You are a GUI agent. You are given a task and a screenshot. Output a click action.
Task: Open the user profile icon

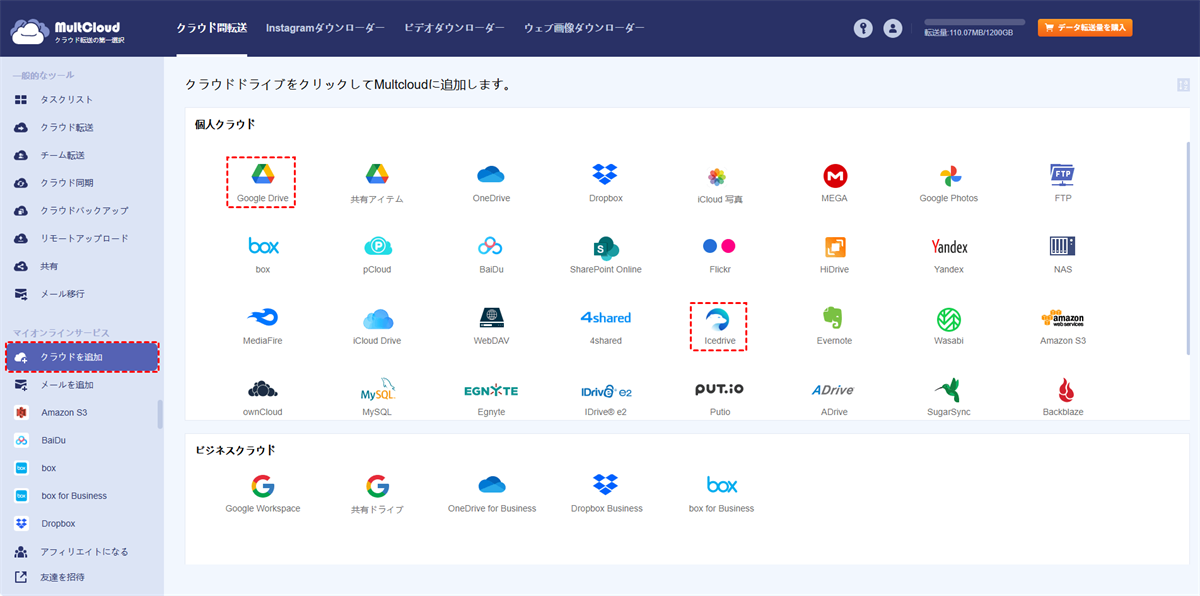tap(893, 28)
